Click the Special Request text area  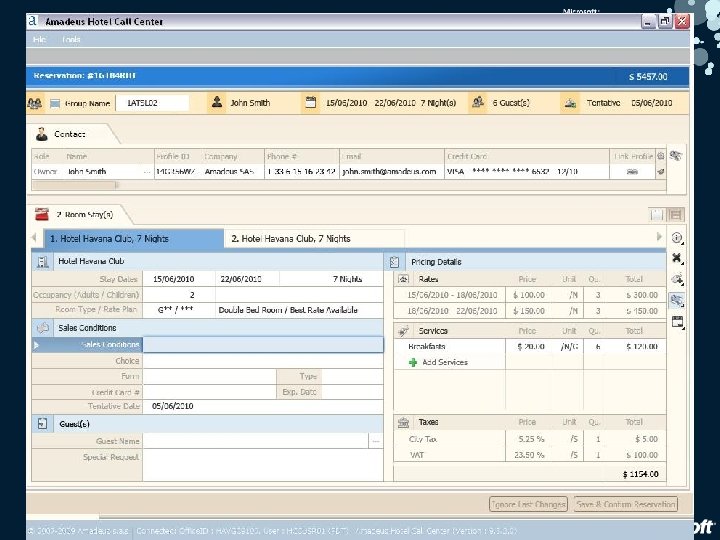click(263, 465)
